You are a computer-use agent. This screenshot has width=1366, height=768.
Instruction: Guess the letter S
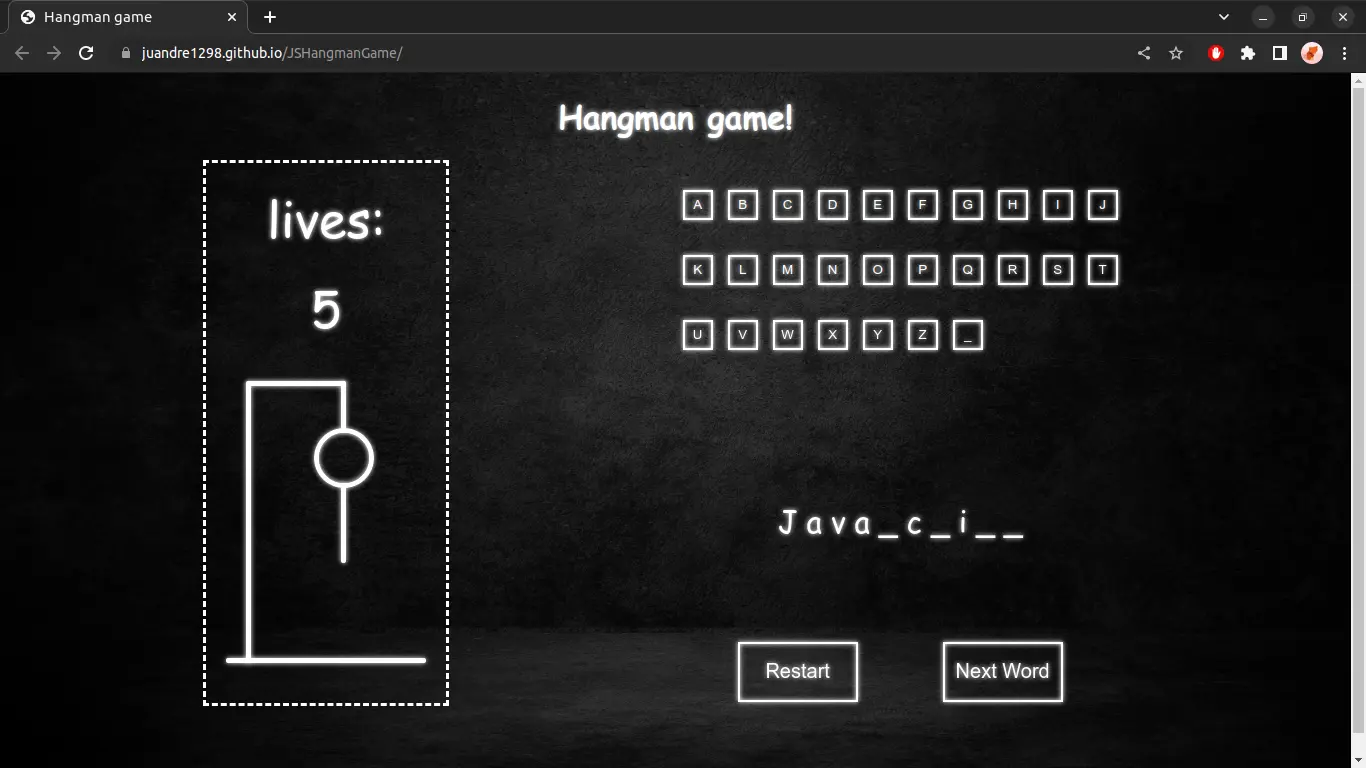[1057, 270]
